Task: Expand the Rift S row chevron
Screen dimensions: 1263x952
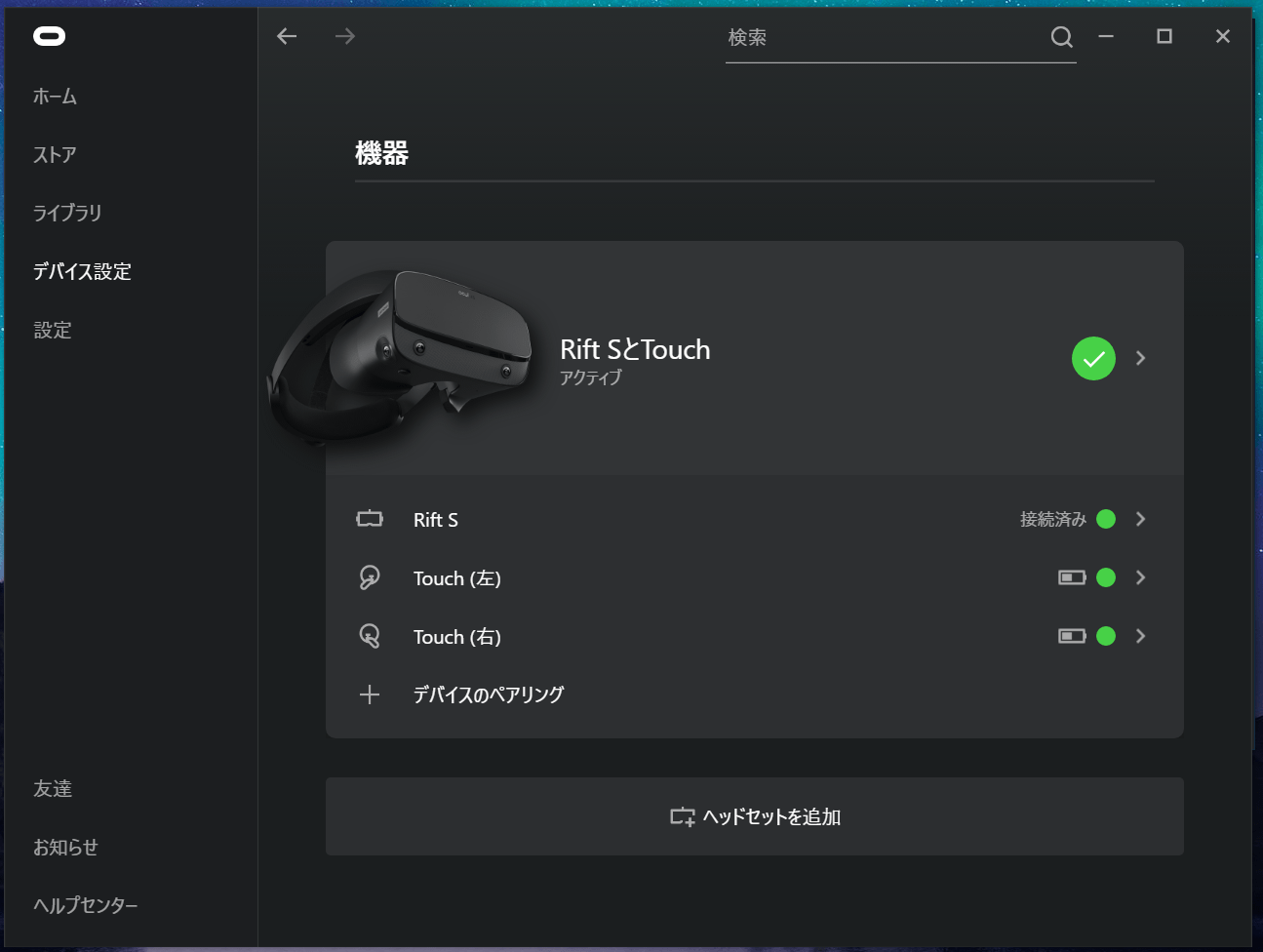Action: click(x=1140, y=519)
